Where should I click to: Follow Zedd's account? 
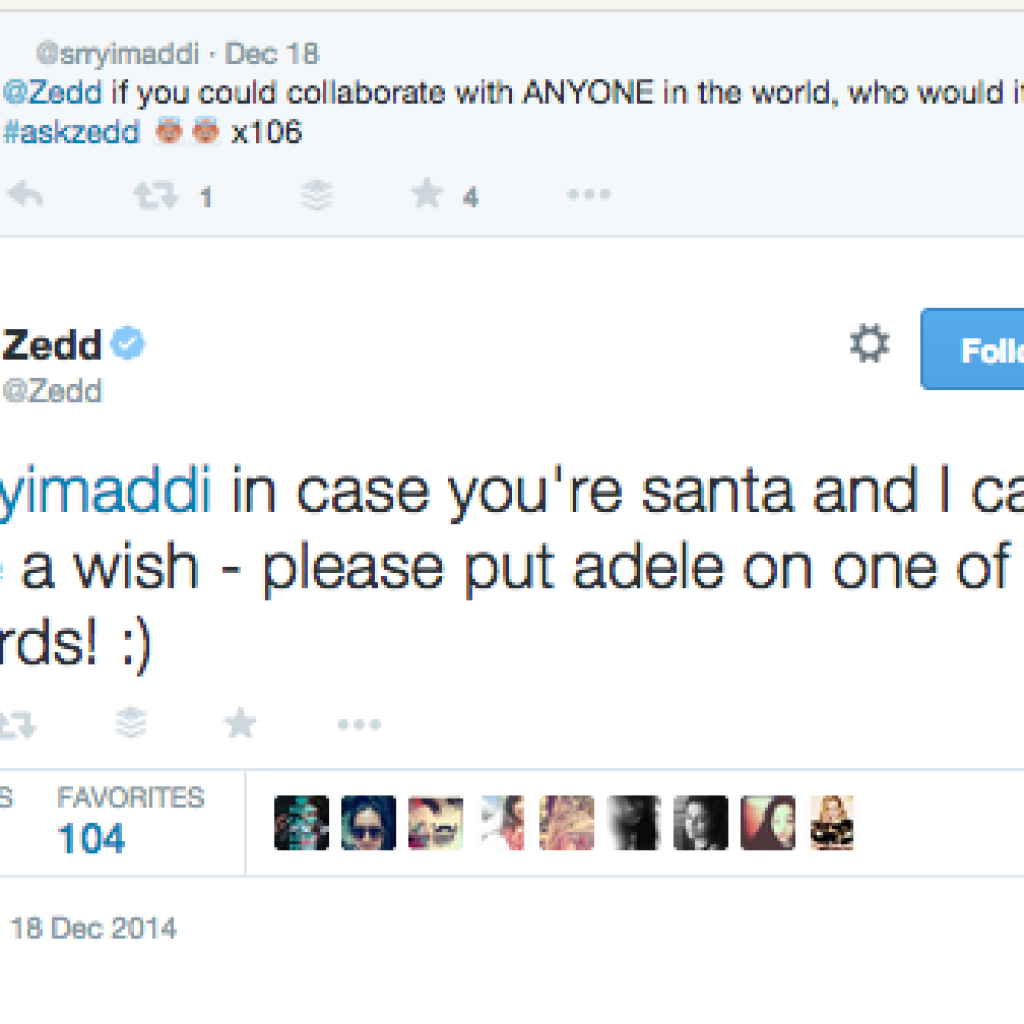tap(975, 349)
